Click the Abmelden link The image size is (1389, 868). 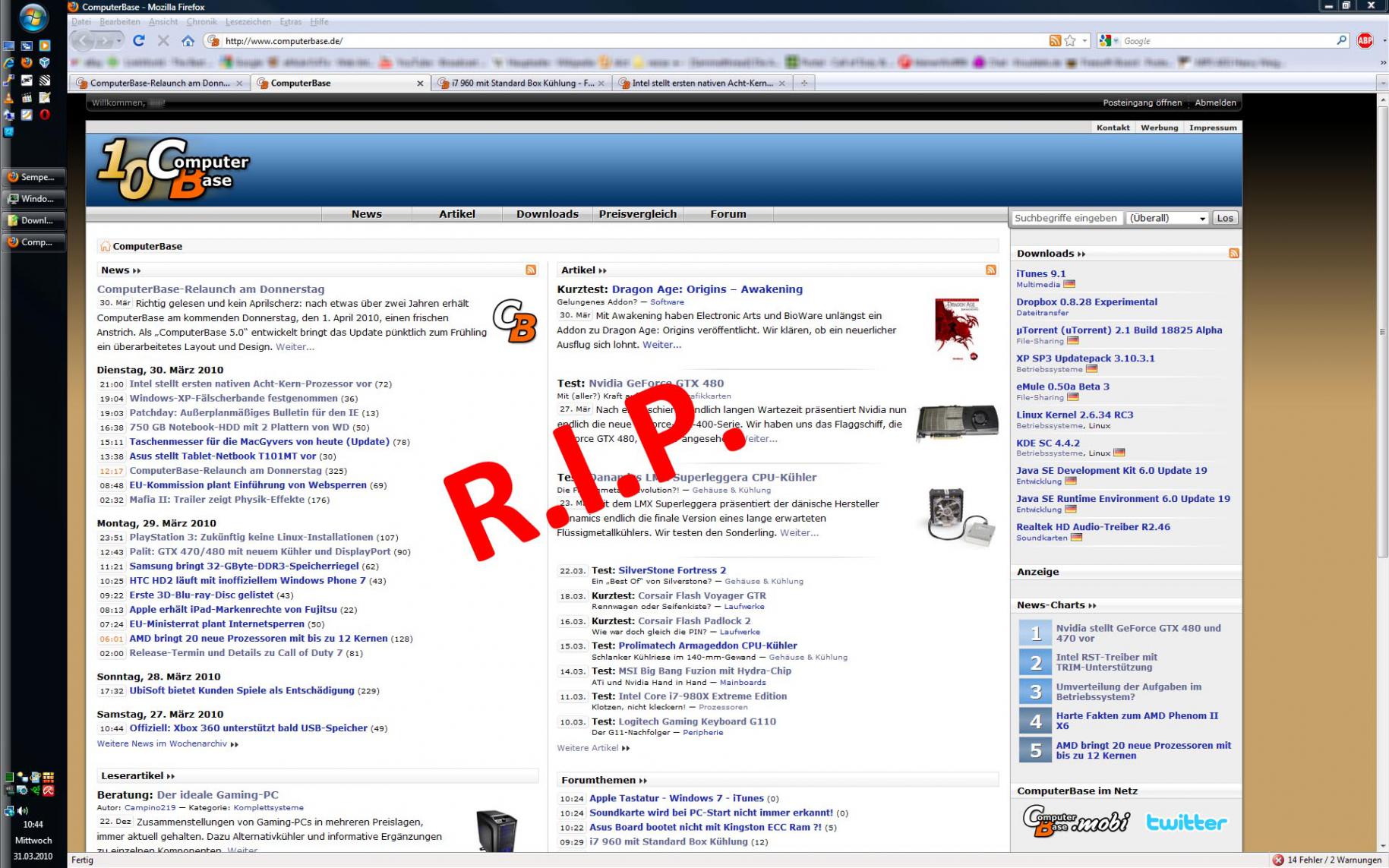click(1215, 103)
